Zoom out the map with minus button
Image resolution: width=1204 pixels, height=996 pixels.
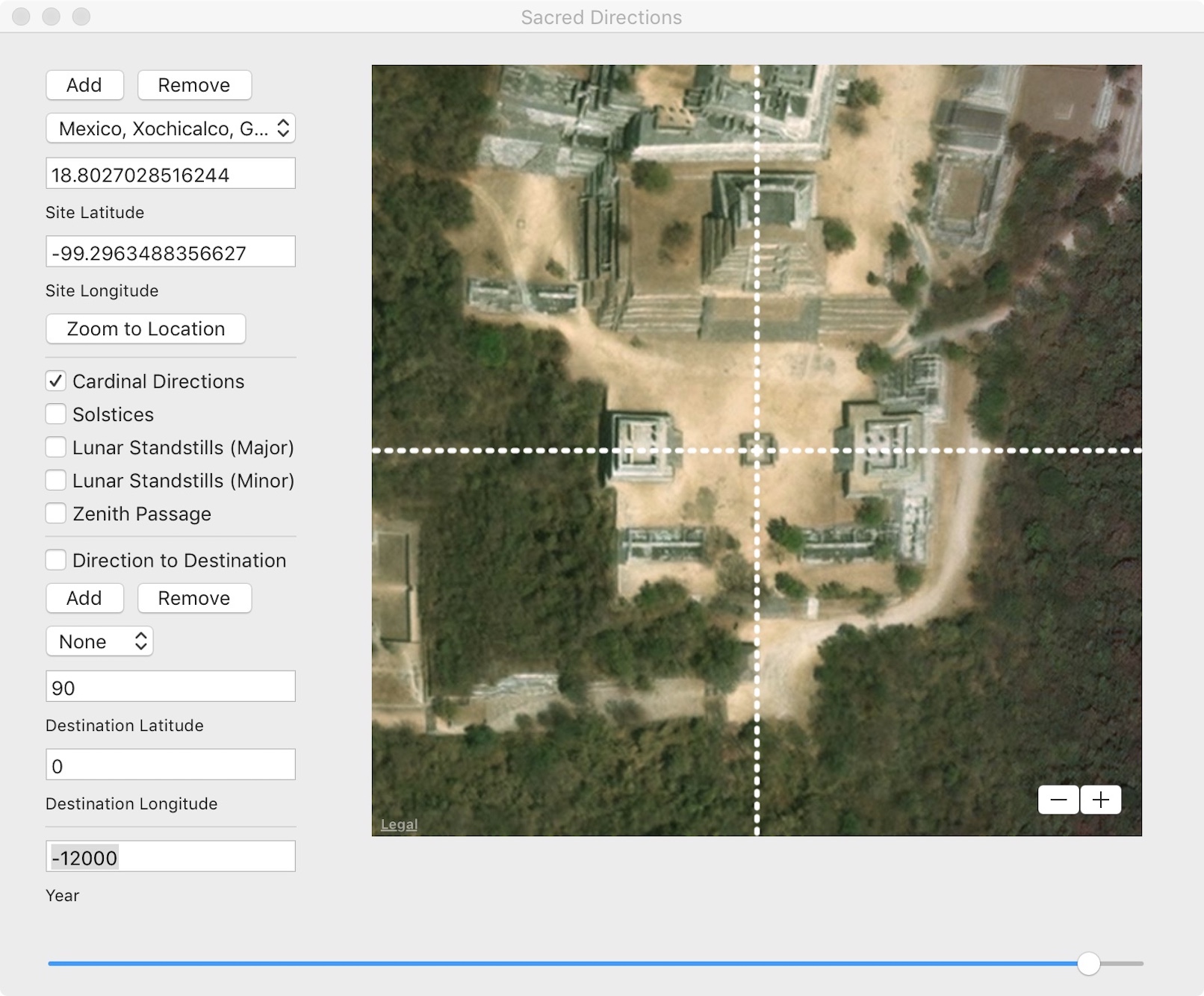(x=1058, y=800)
